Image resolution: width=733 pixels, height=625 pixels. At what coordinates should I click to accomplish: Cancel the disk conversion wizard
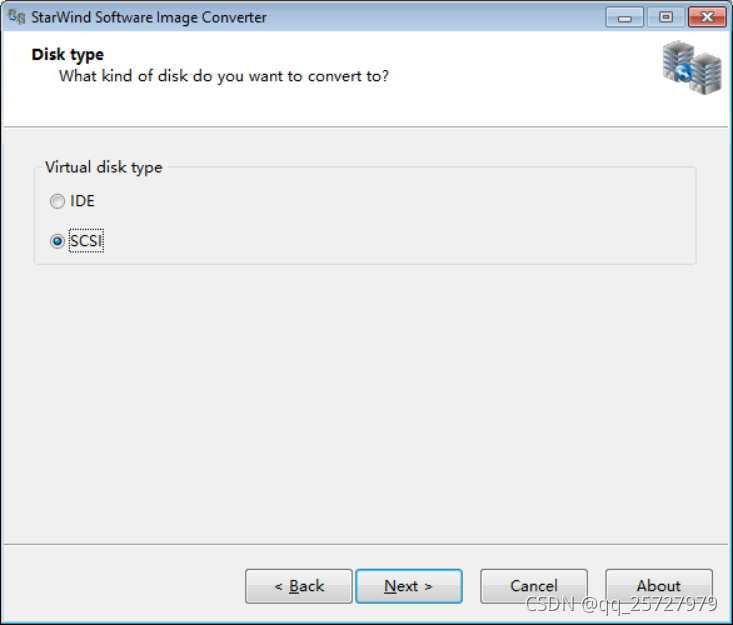pyautogui.click(x=533, y=586)
